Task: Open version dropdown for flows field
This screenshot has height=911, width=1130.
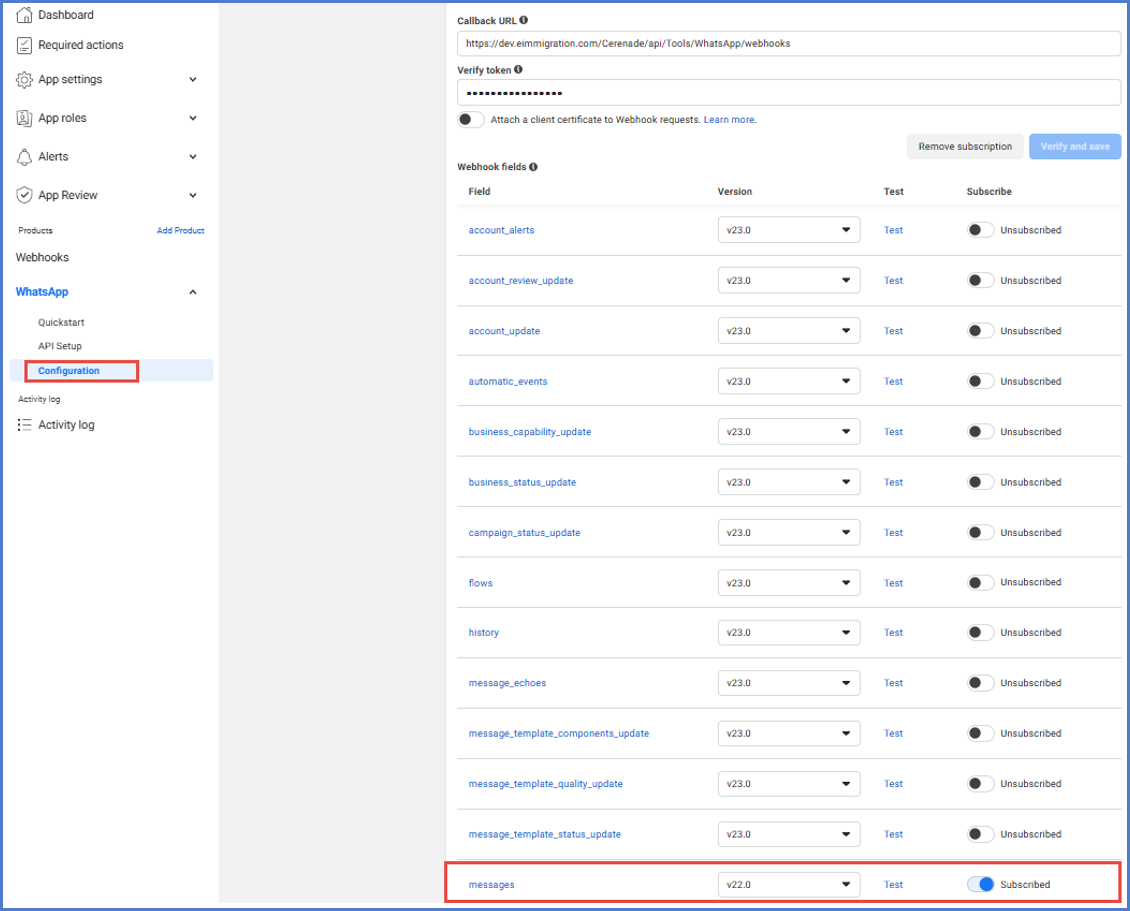Action: (x=788, y=582)
